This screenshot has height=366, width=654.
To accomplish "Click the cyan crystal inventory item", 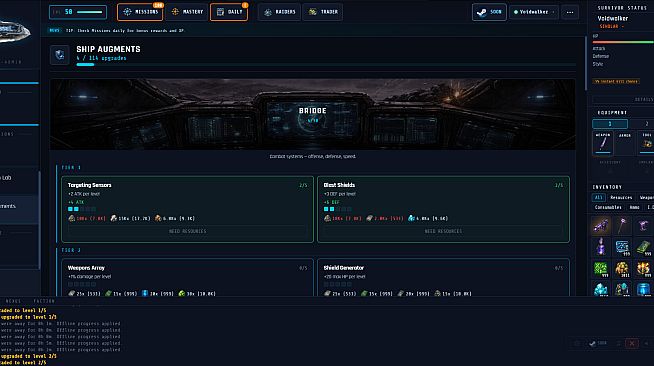I will pos(601,288).
